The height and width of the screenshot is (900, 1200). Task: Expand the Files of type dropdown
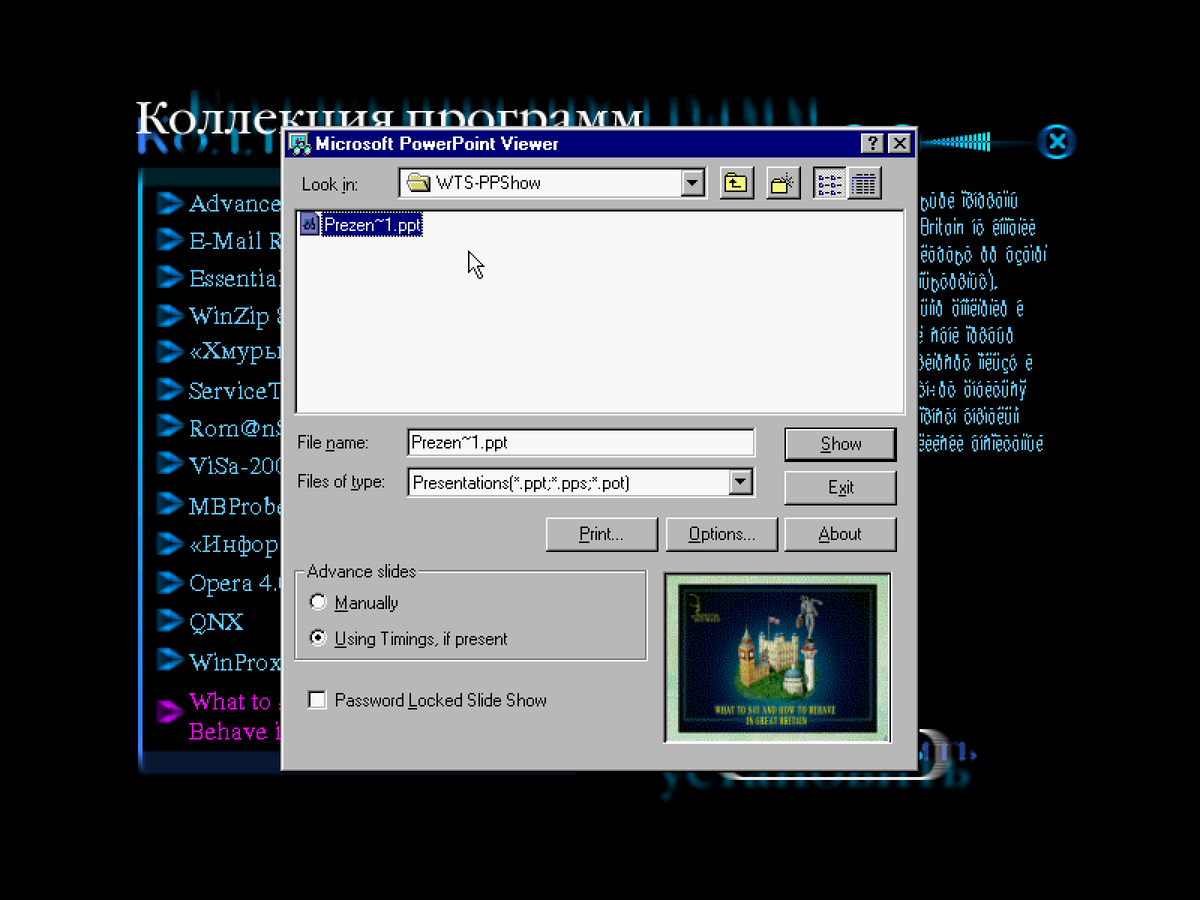740,482
